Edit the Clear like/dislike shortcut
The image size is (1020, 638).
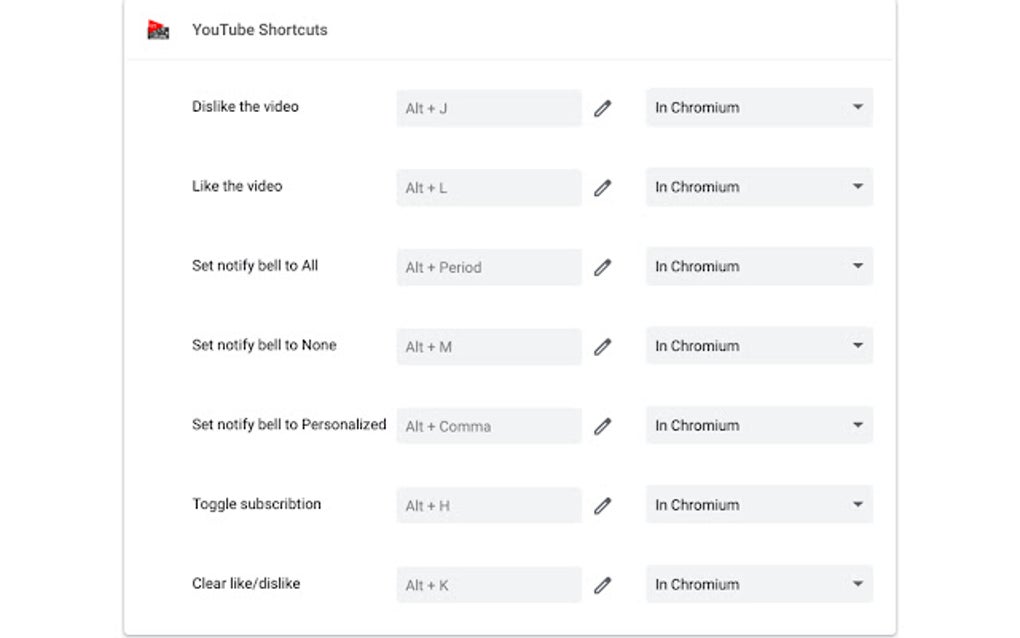tap(602, 585)
